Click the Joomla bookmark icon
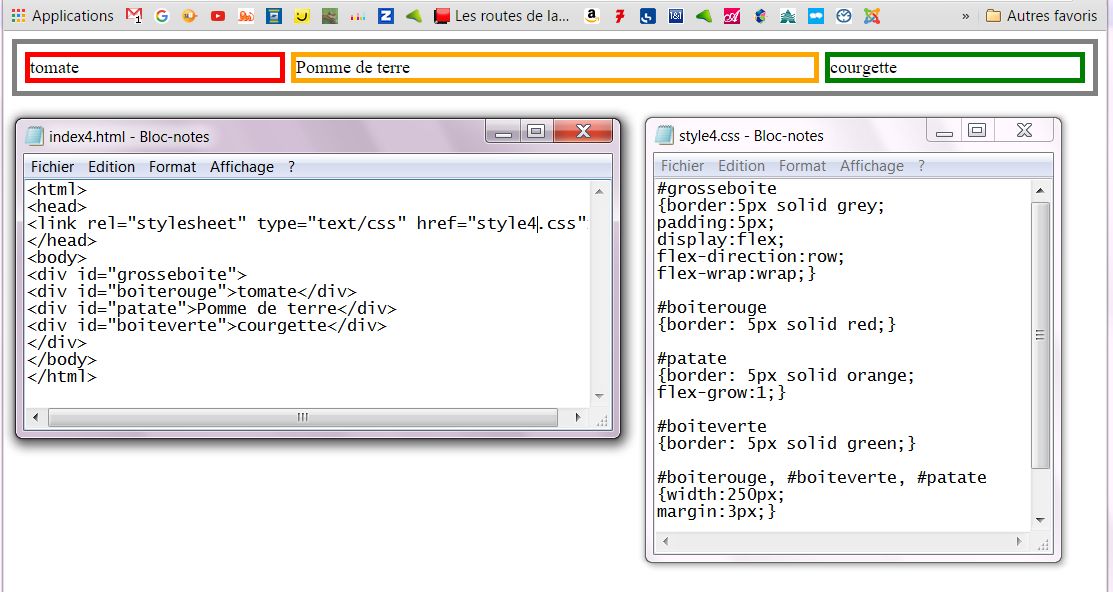Screen dimensions: 1113x592 click(872, 16)
